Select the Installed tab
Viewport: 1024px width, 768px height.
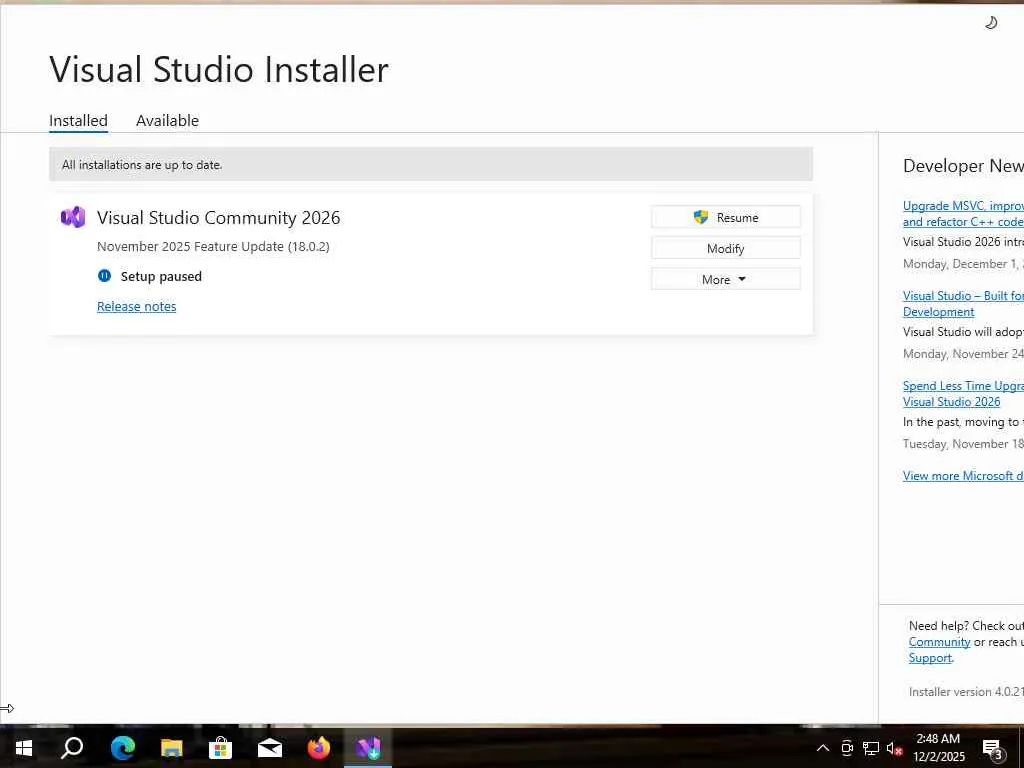click(78, 121)
